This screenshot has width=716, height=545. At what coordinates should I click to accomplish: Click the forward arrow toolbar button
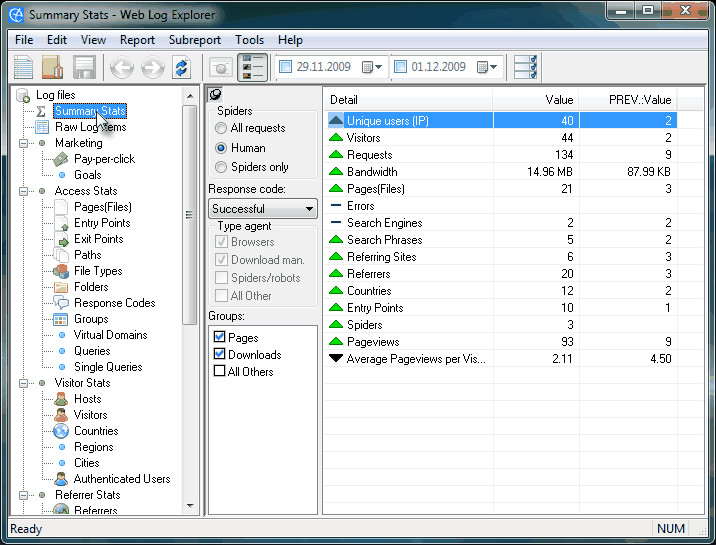[x=152, y=68]
